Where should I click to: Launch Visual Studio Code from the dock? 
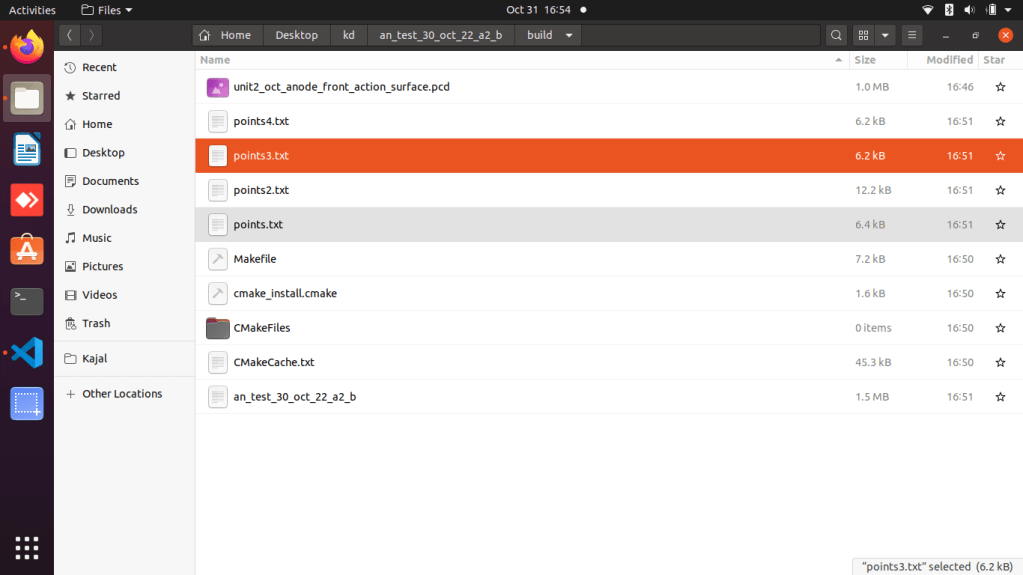(27, 352)
